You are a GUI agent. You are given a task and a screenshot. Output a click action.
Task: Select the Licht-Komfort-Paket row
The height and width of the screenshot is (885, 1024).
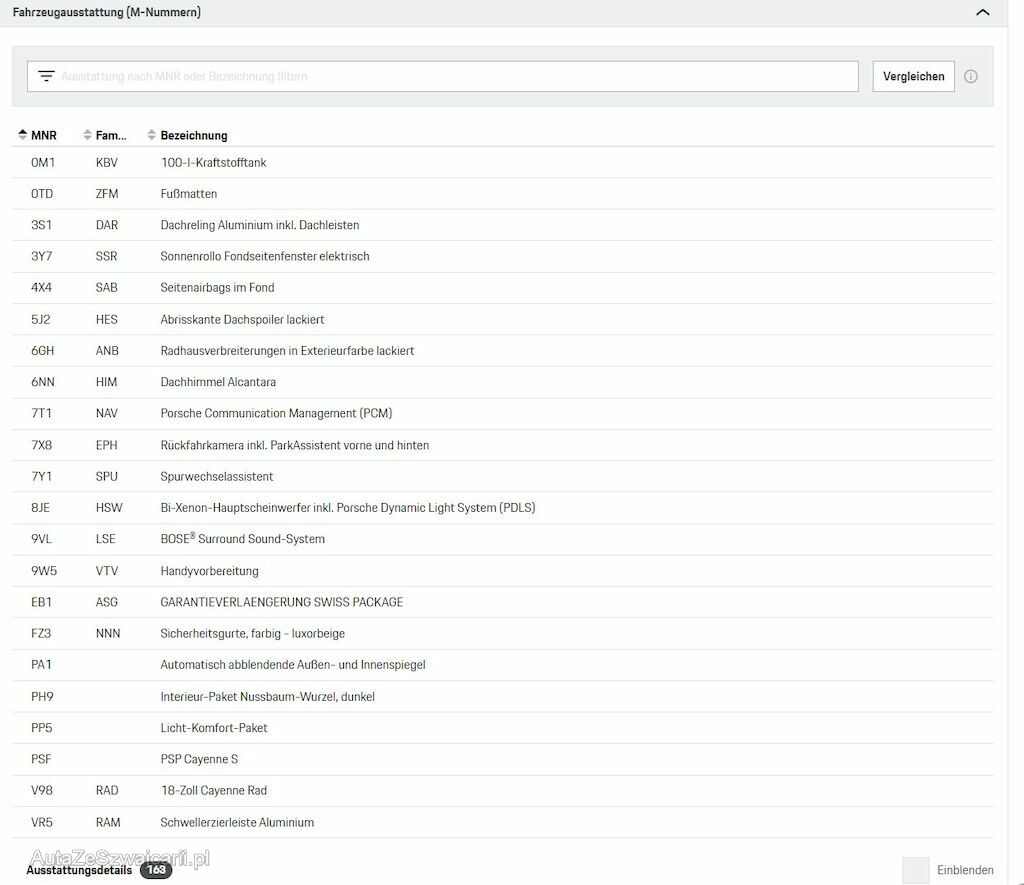pos(214,728)
